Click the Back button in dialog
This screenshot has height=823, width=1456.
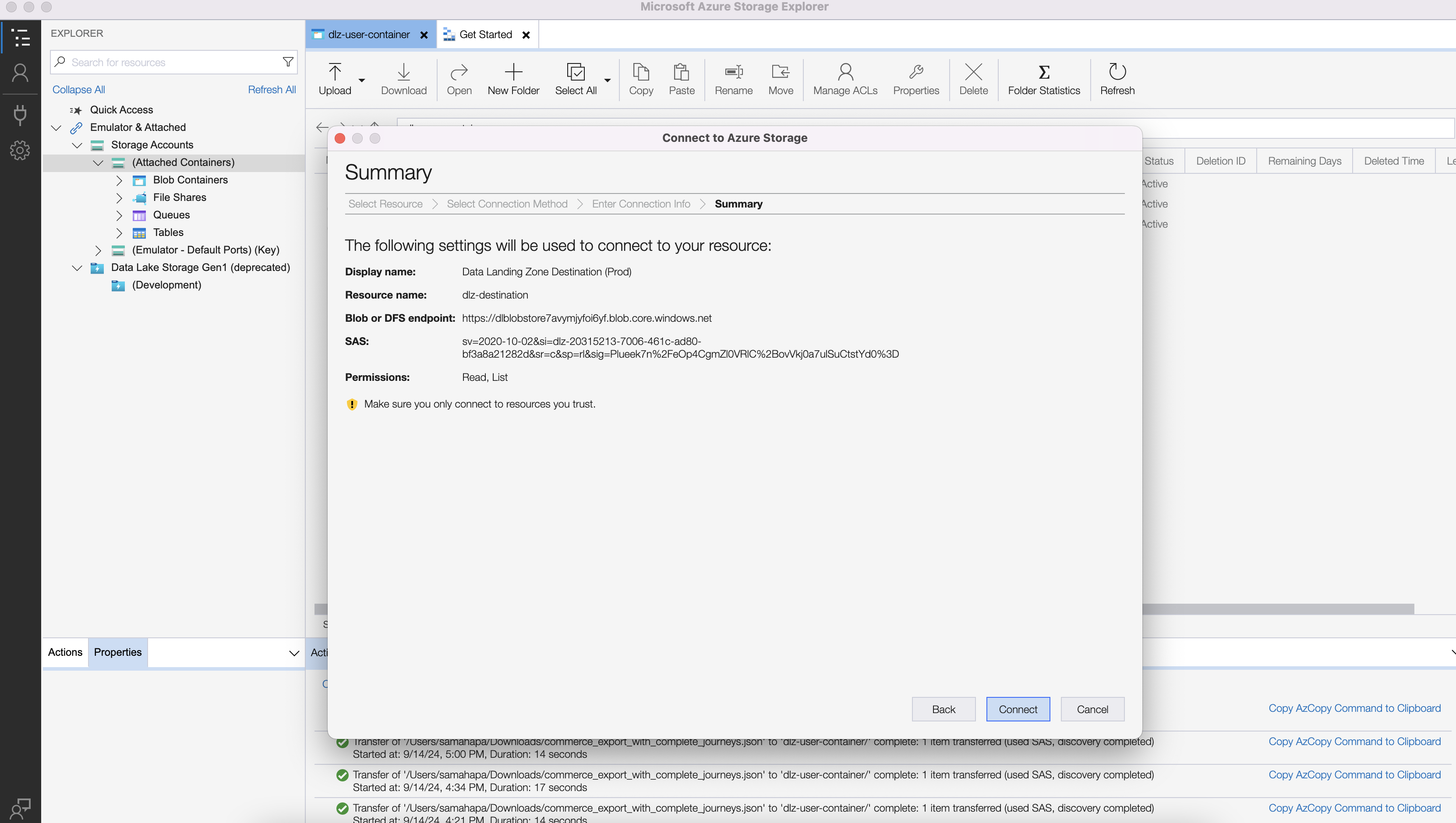(x=943, y=709)
